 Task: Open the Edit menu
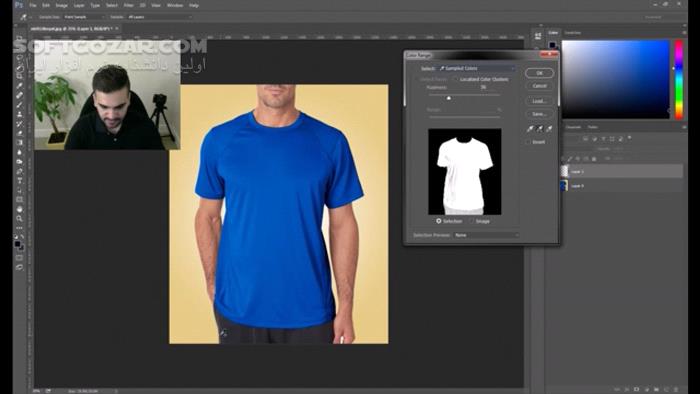pos(46,5)
